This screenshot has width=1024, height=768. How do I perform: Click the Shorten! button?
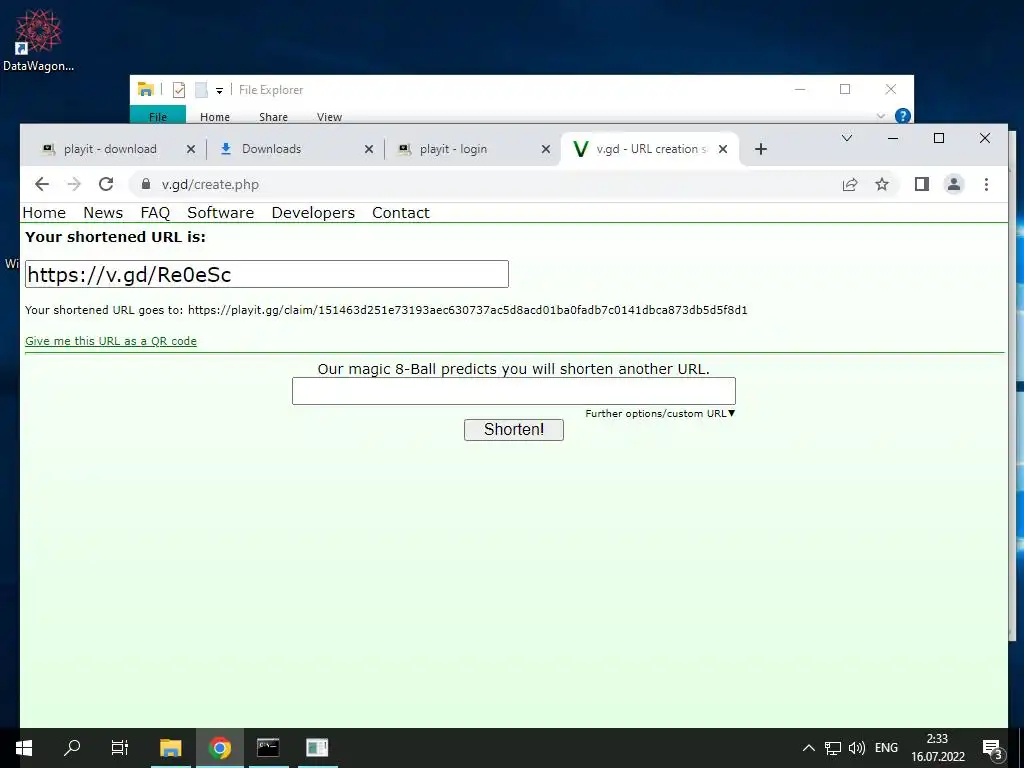513,430
